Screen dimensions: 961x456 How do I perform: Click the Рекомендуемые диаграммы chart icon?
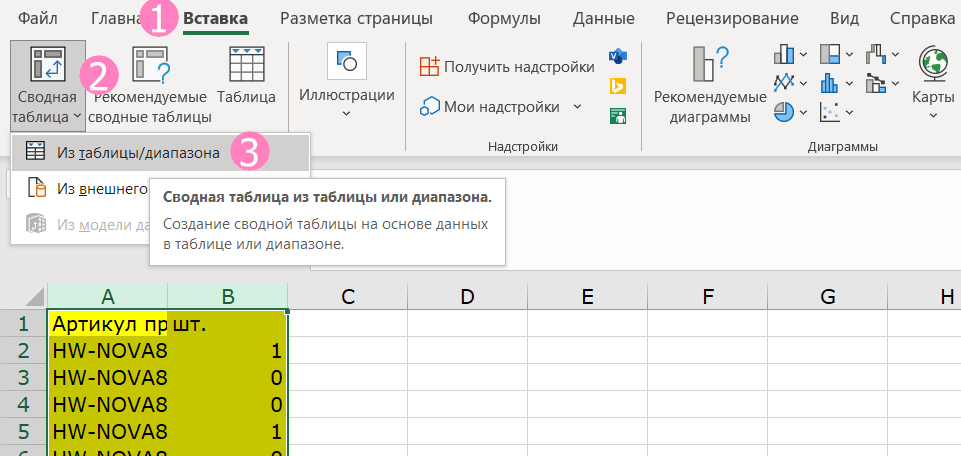click(709, 66)
